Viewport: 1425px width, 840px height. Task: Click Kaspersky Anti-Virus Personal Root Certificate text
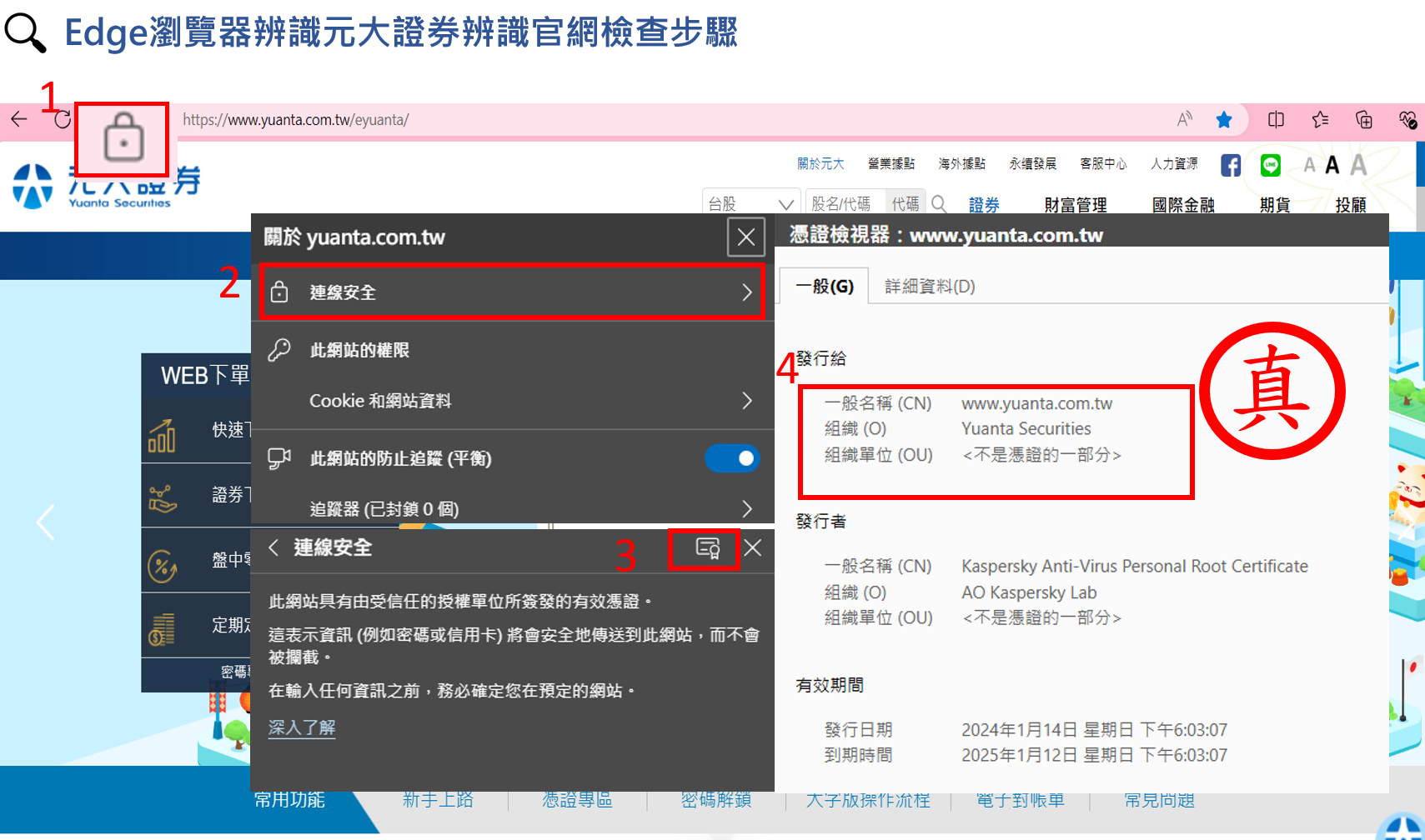[x=1134, y=566]
